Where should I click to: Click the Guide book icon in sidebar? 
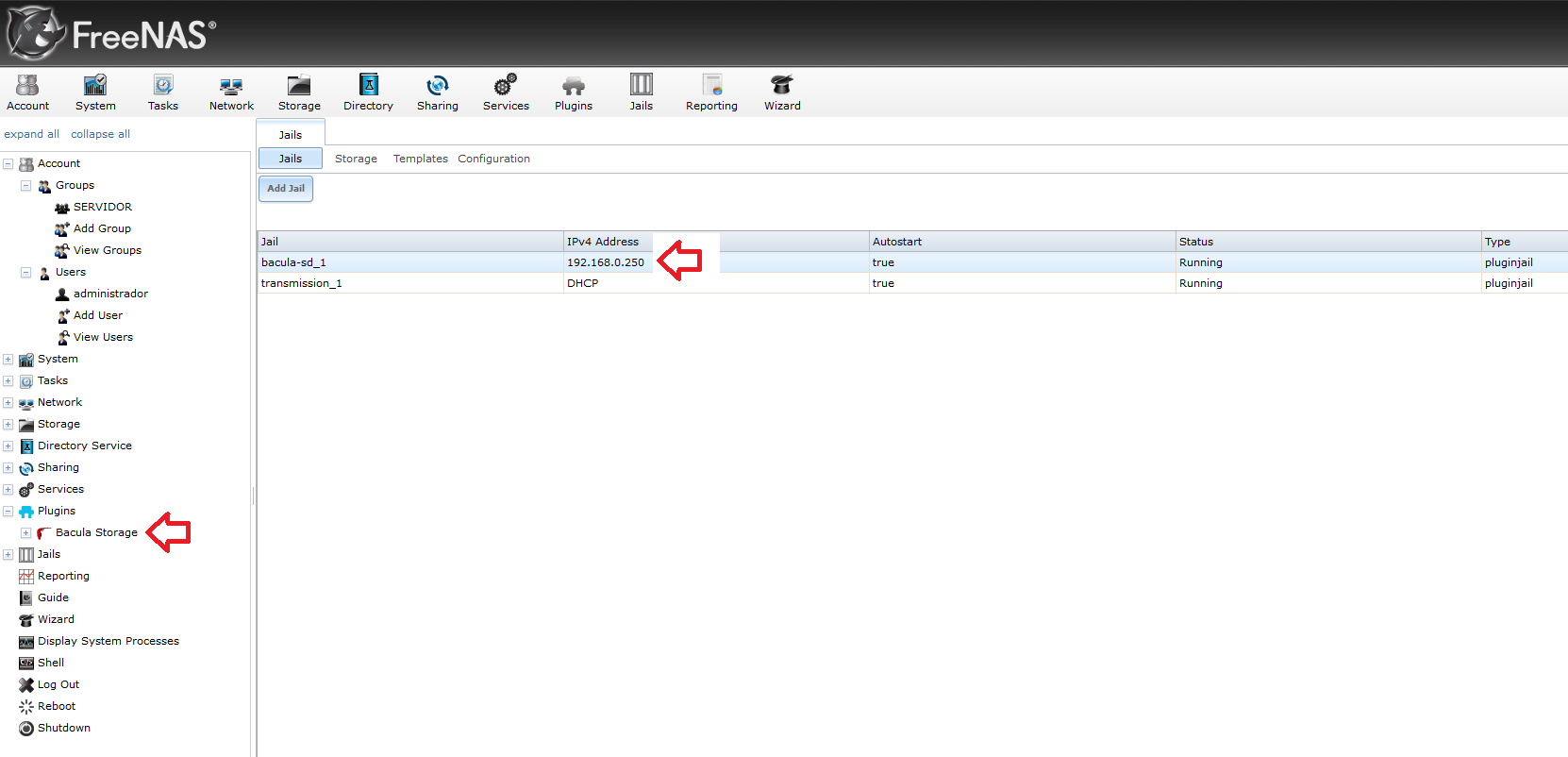(26, 598)
